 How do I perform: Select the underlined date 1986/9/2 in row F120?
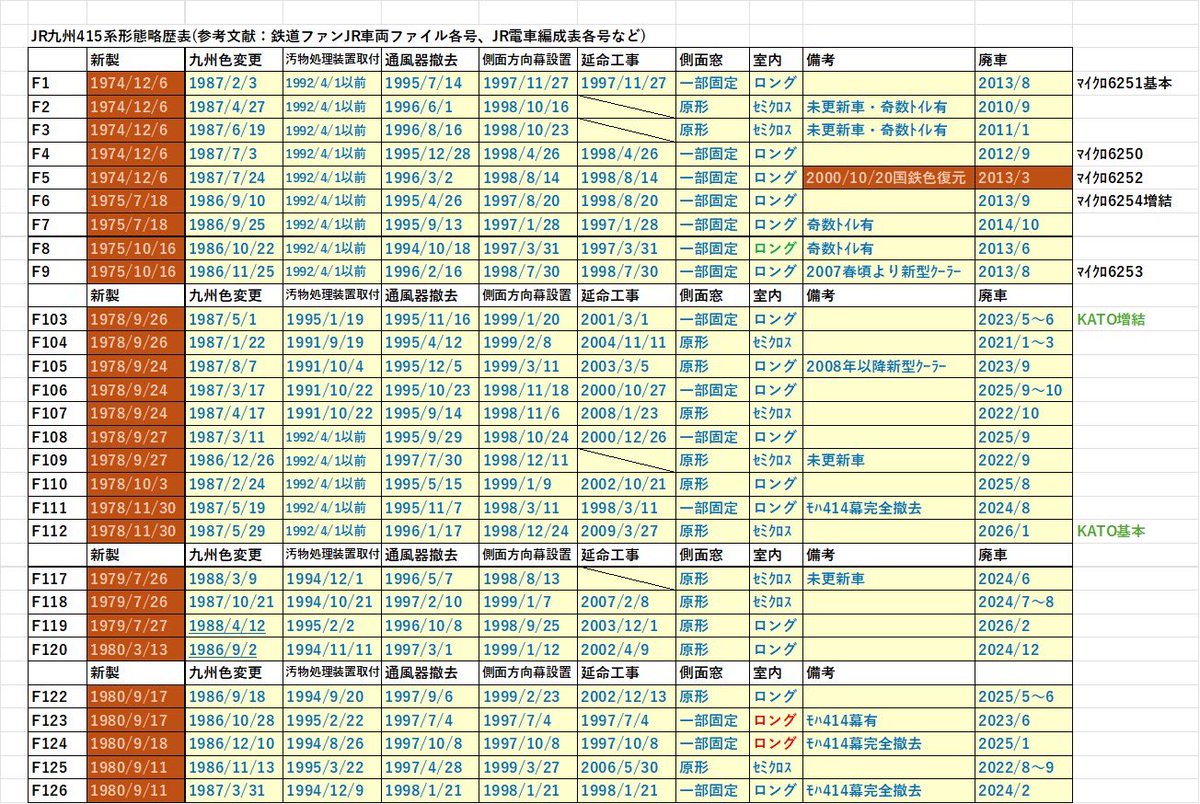[234, 650]
